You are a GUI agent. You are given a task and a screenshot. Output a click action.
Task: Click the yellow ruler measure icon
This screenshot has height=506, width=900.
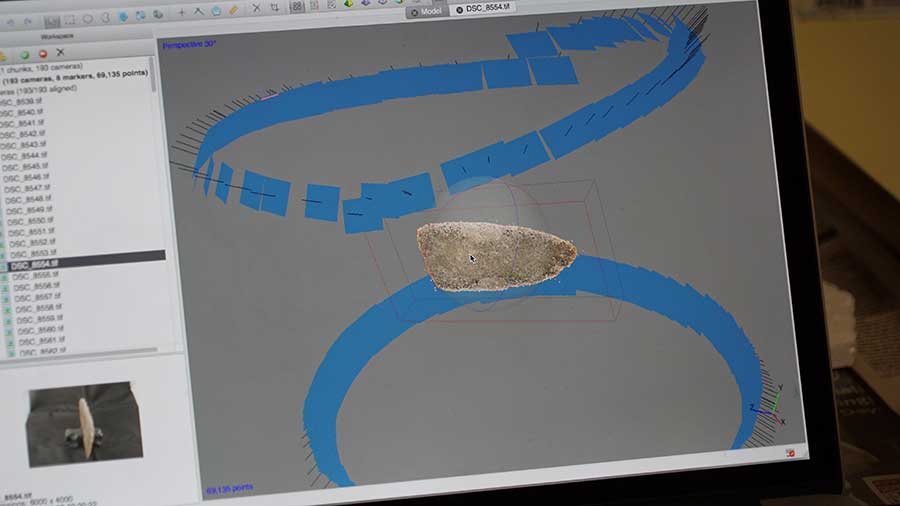tap(234, 10)
